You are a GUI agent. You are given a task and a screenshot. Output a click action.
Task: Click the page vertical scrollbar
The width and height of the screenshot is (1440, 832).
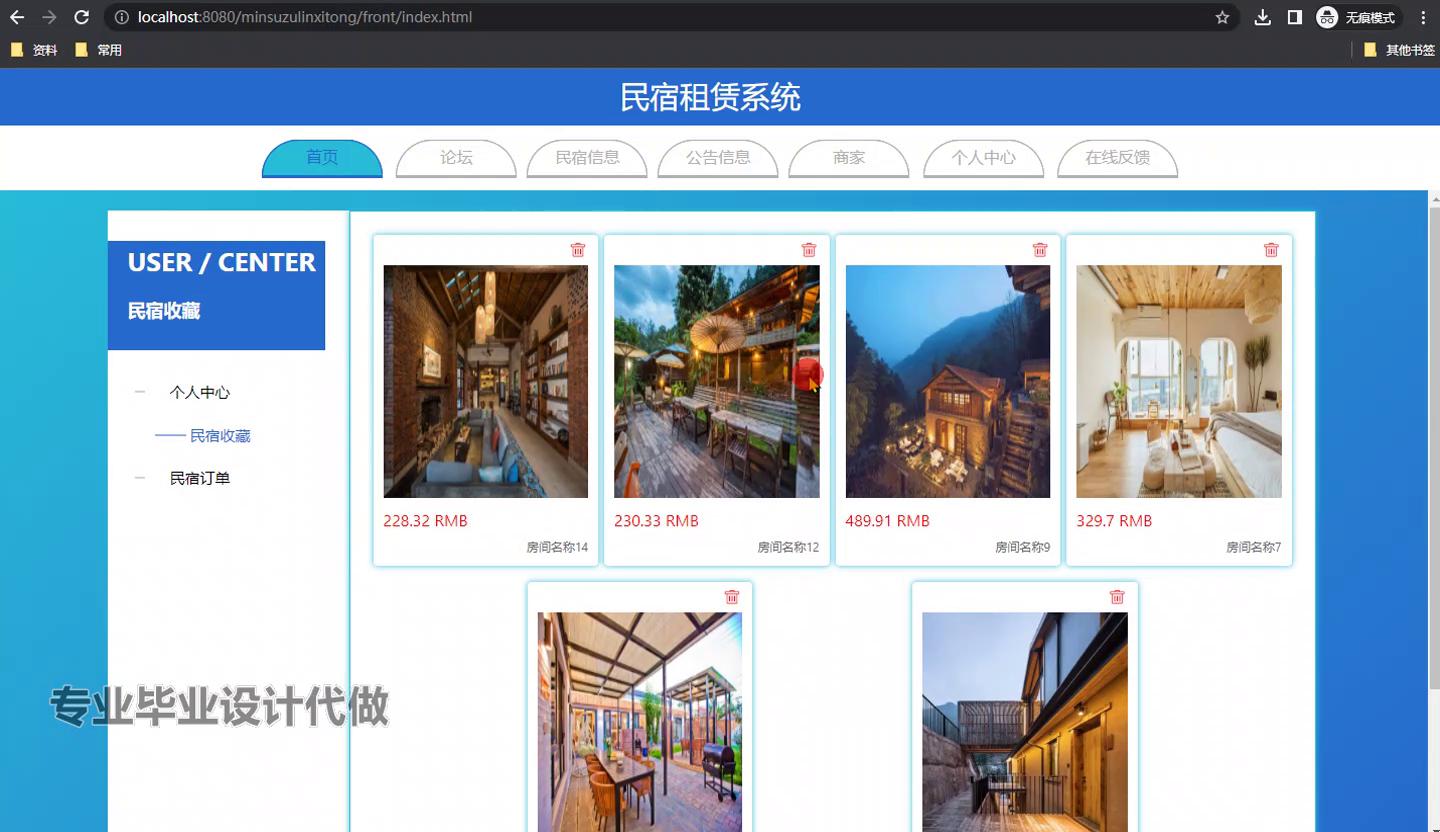1434,450
